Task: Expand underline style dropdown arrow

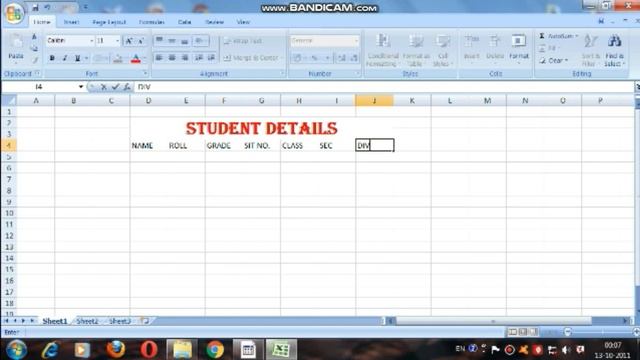Action: pyautogui.click(x=86, y=58)
